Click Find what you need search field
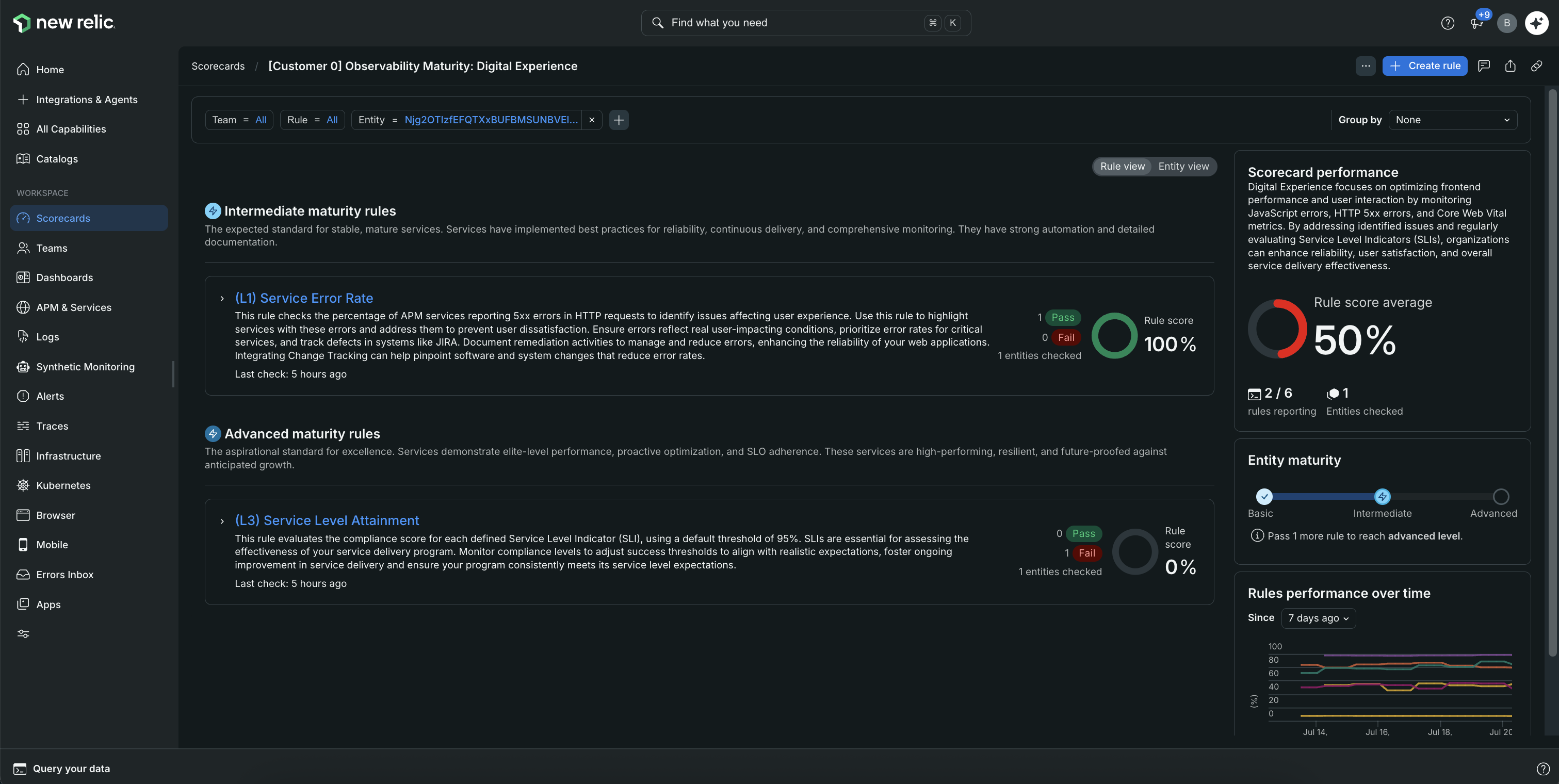The image size is (1559, 784). [x=805, y=23]
